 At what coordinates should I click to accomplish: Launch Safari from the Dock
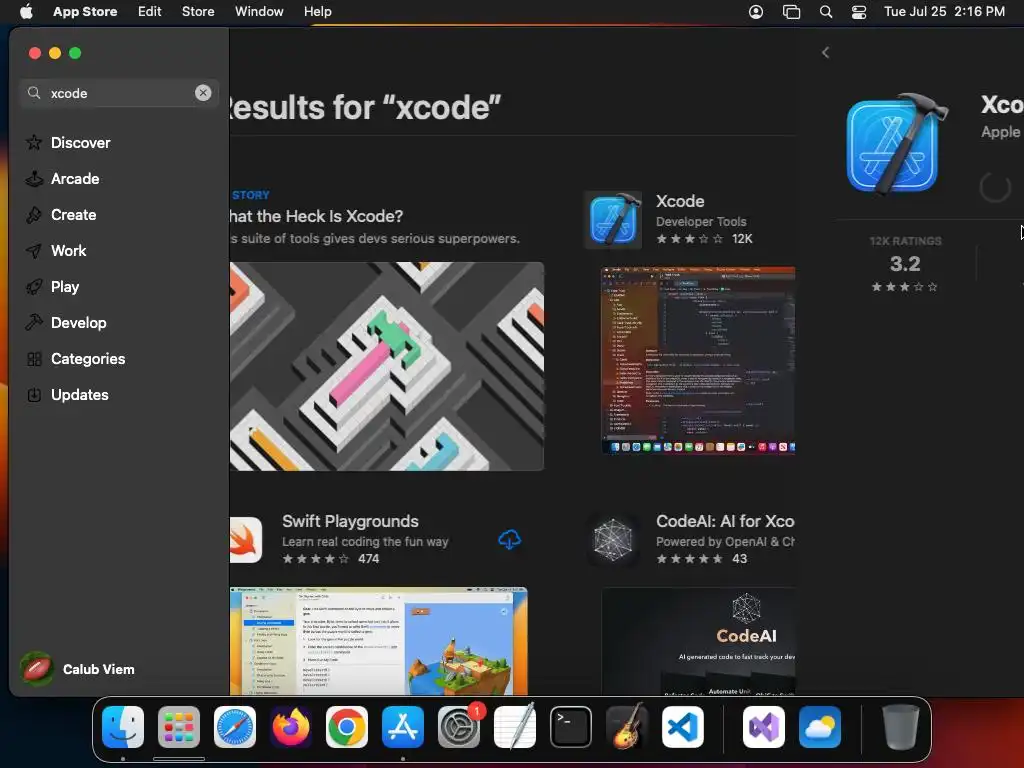click(235, 727)
